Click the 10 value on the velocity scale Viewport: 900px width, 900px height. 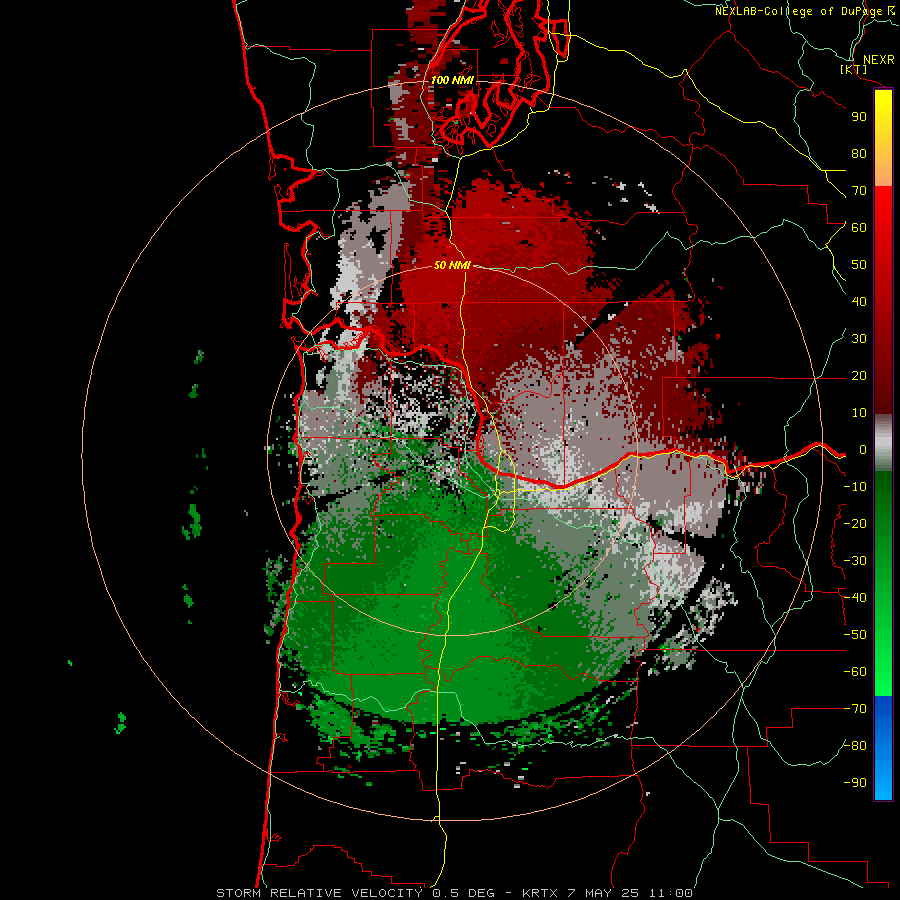pos(859,413)
